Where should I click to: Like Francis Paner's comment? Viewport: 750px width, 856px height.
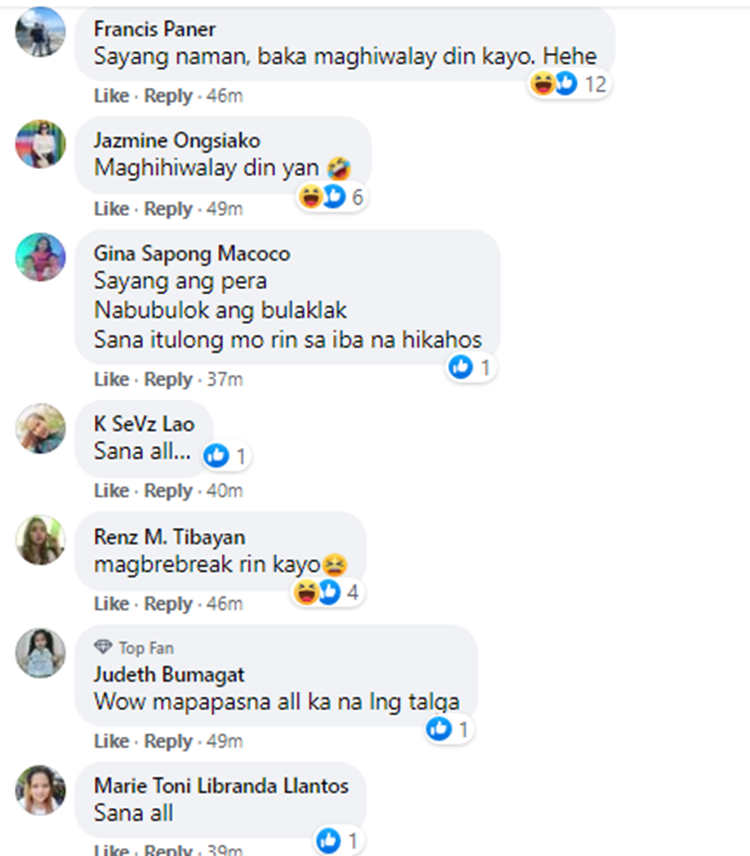(111, 96)
